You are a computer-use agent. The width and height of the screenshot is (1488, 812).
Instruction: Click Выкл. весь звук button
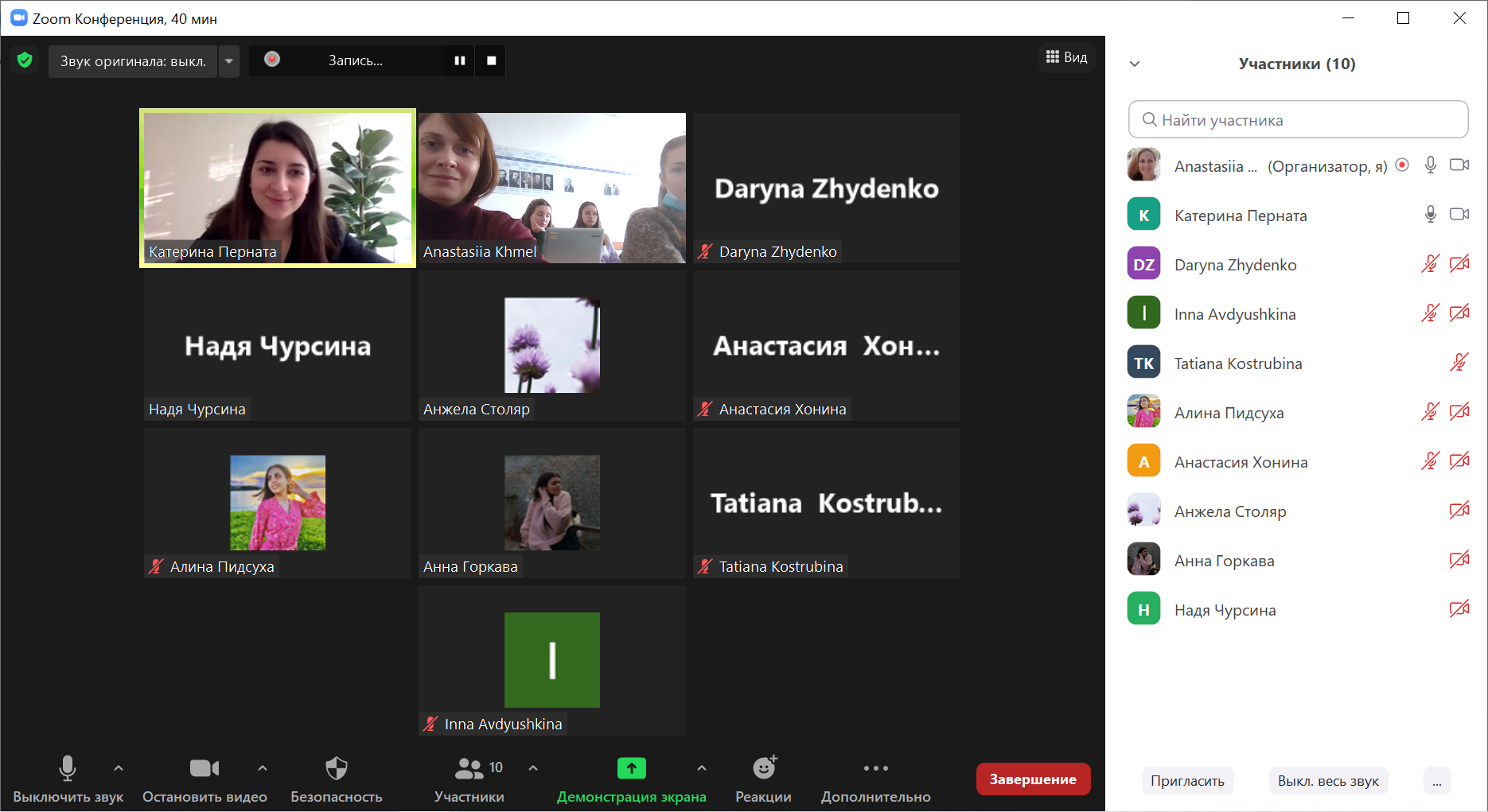1328,781
